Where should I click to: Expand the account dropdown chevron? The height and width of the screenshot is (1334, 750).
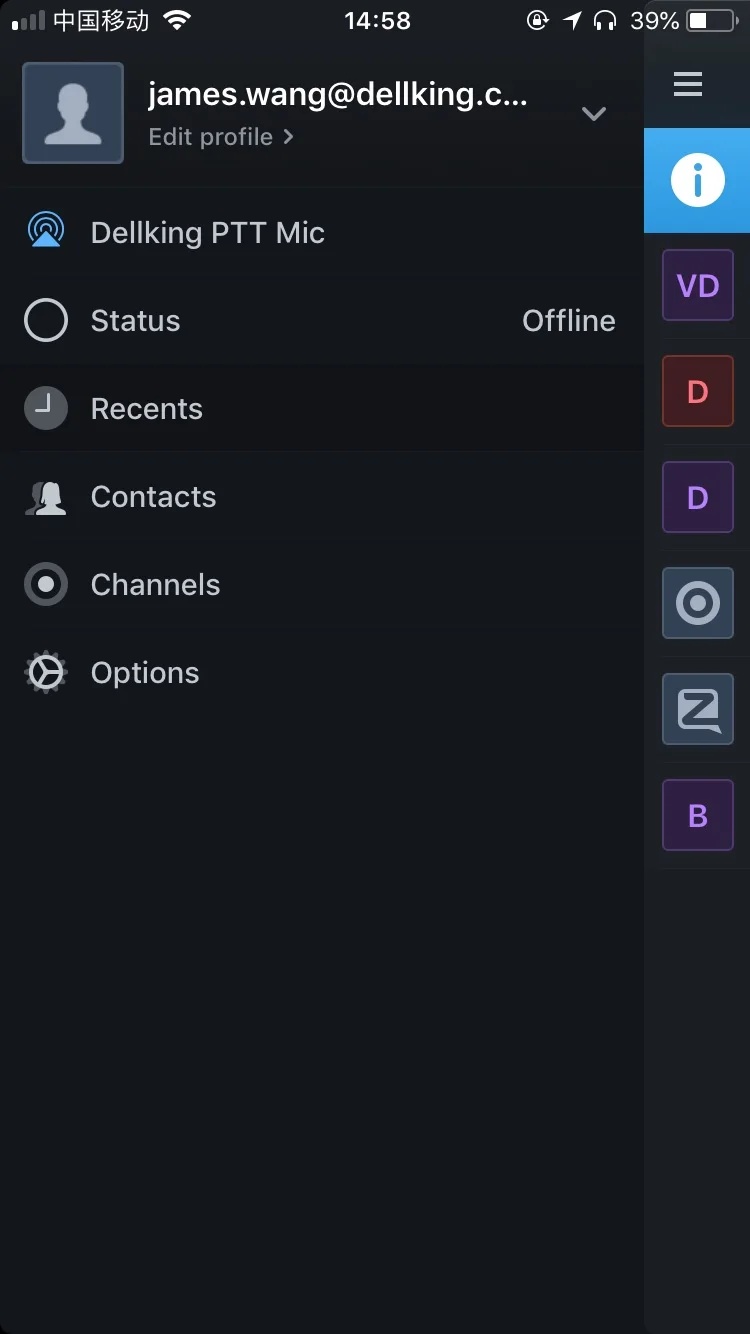point(594,114)
